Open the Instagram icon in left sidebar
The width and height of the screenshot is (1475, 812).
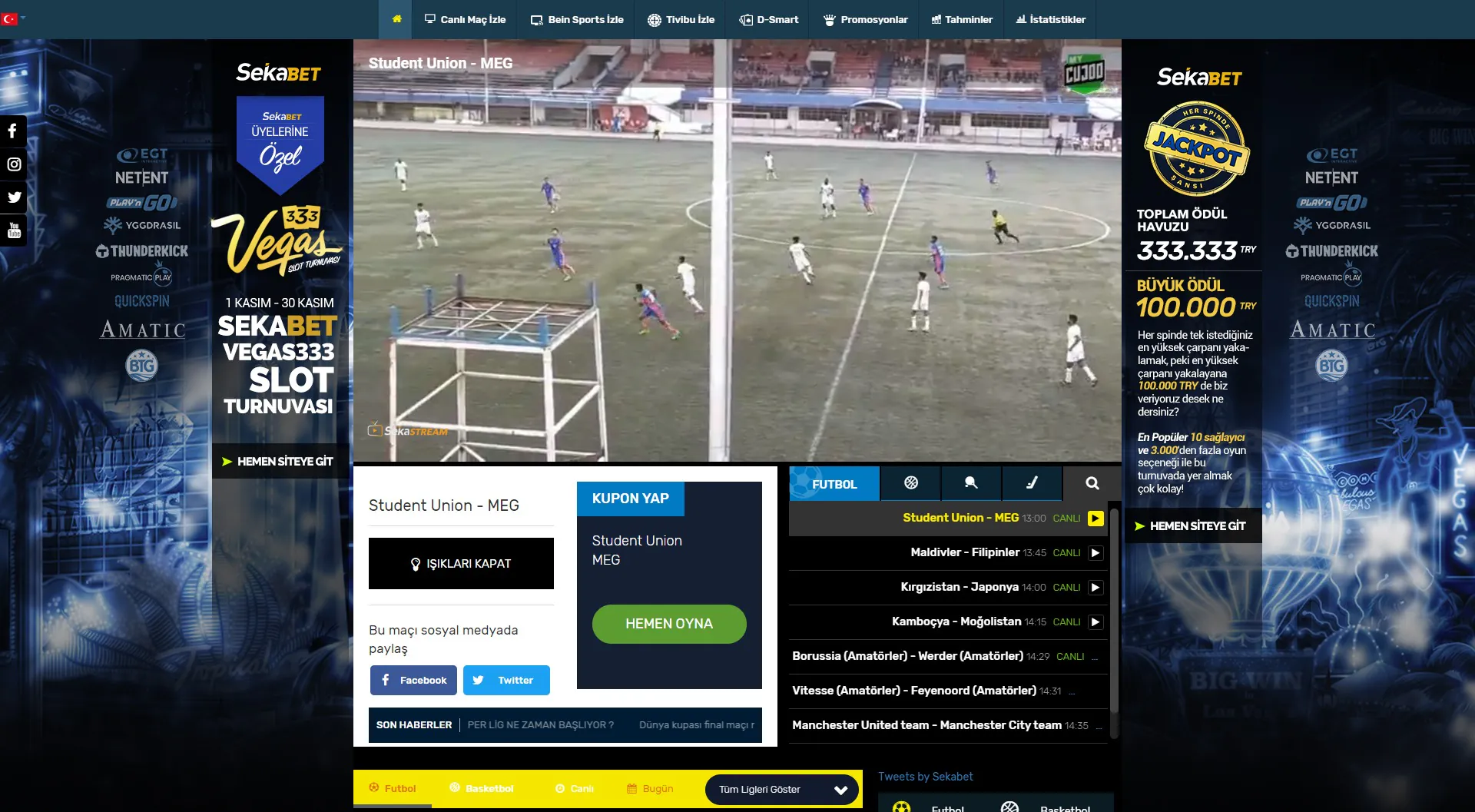pos(13,164)
